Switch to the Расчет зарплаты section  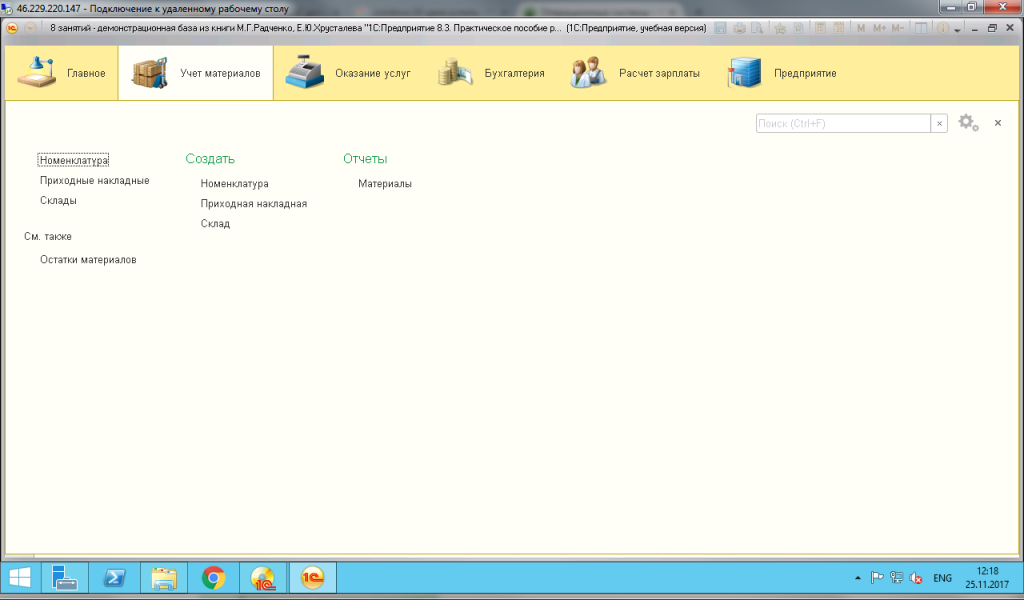pos(634,73)
